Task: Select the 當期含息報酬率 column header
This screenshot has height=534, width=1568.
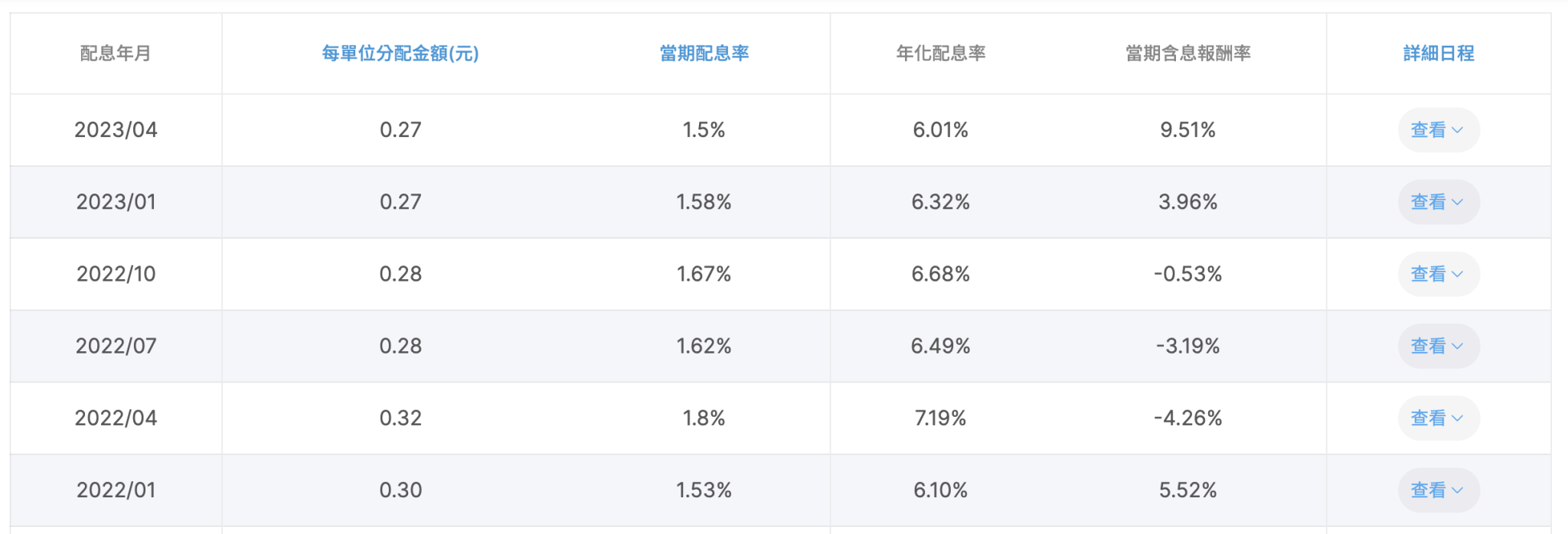Action: coord(1187,54)
